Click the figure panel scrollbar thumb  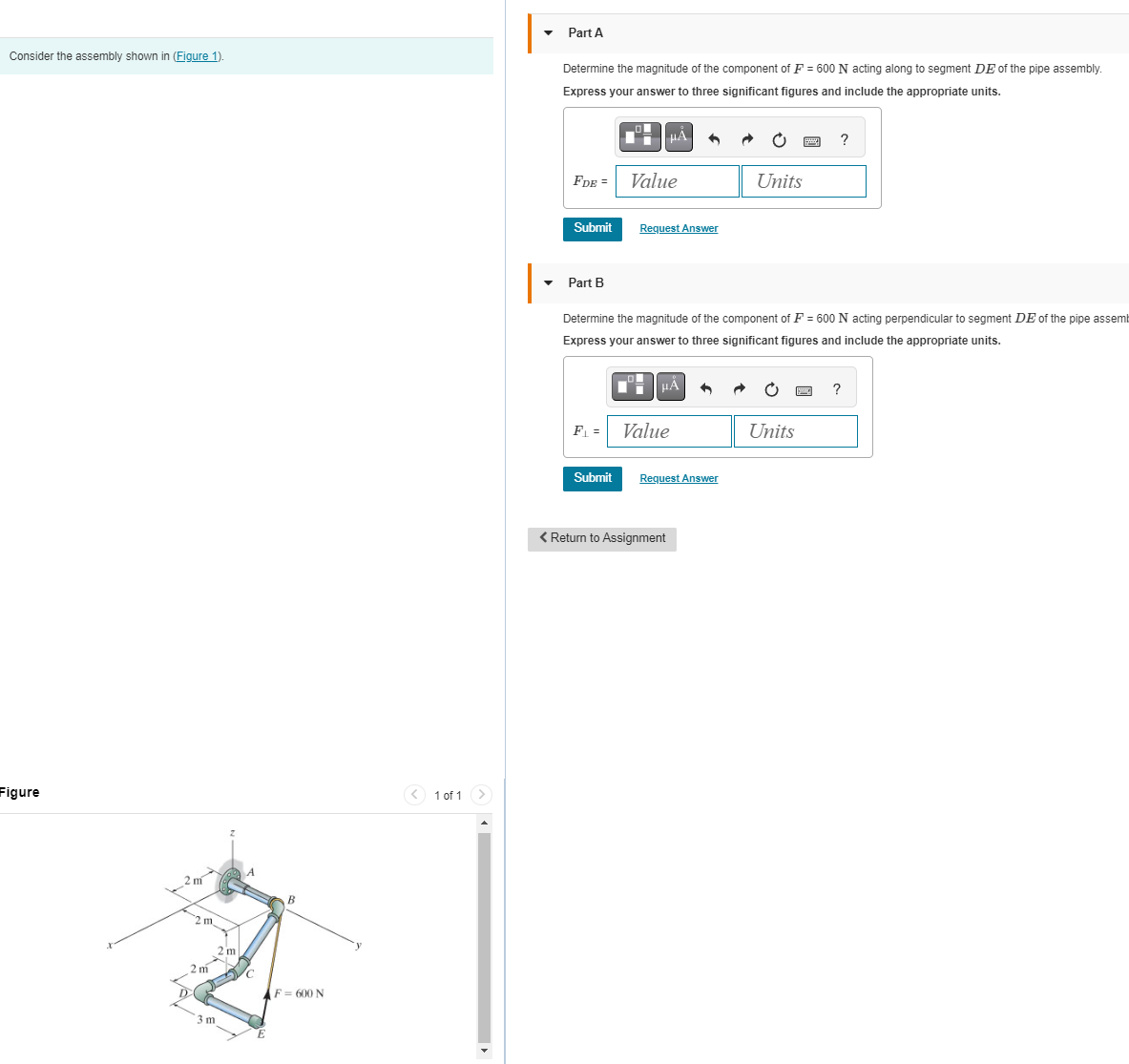pyautogui.click(x=484, y=937)
